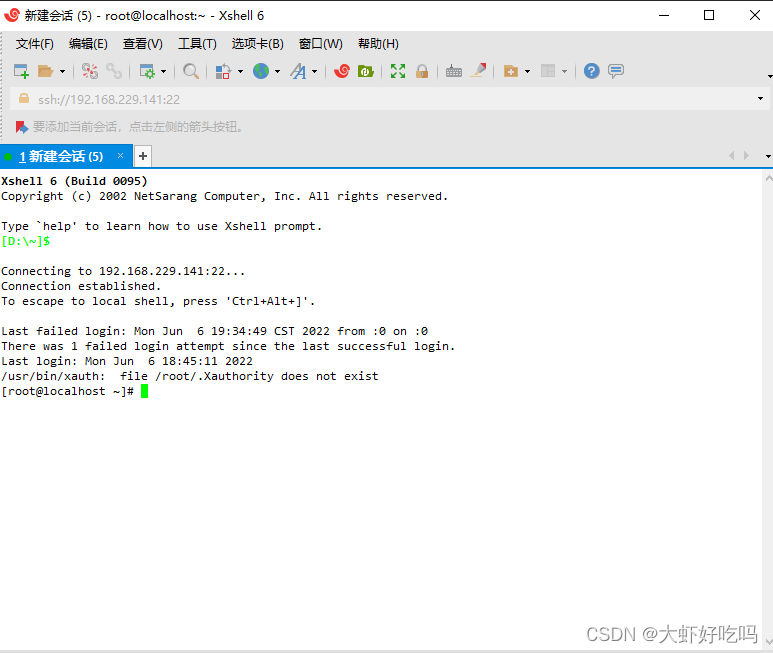Open the 工具(T) menu
This screenshot has width=773, height=653.
[197, 44]
